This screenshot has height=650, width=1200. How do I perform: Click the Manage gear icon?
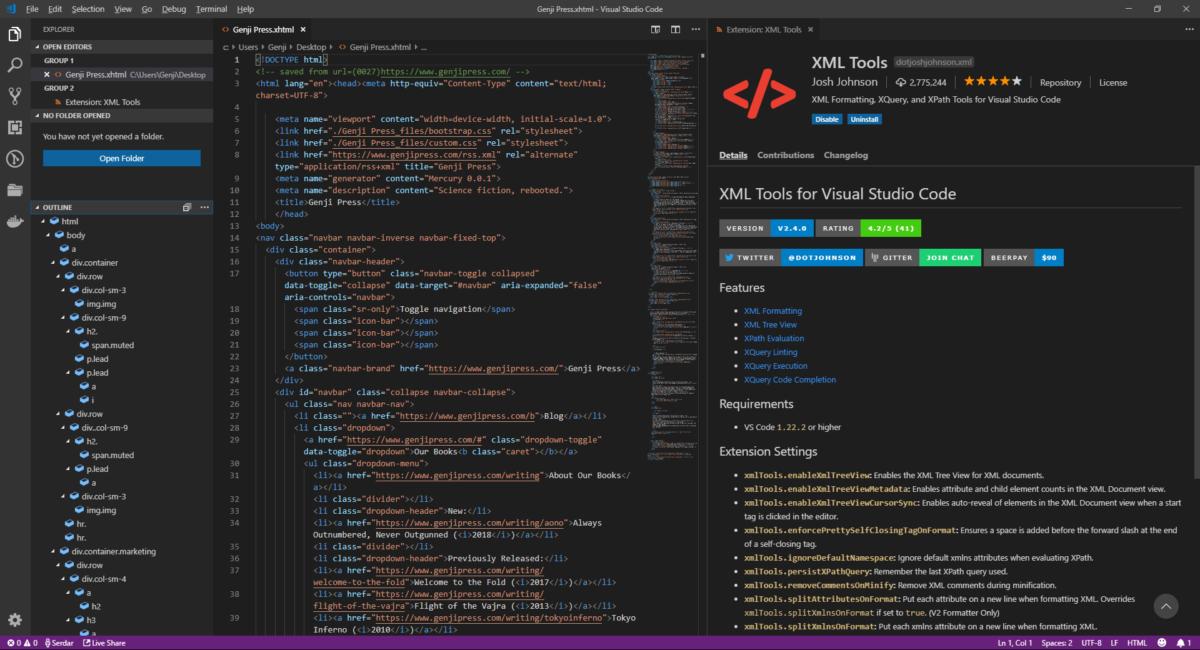15,620
